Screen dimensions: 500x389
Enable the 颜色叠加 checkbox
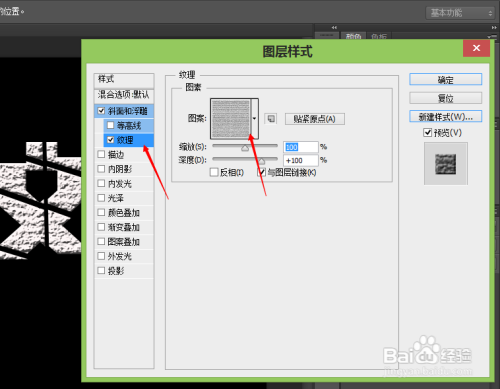point(101,212)
